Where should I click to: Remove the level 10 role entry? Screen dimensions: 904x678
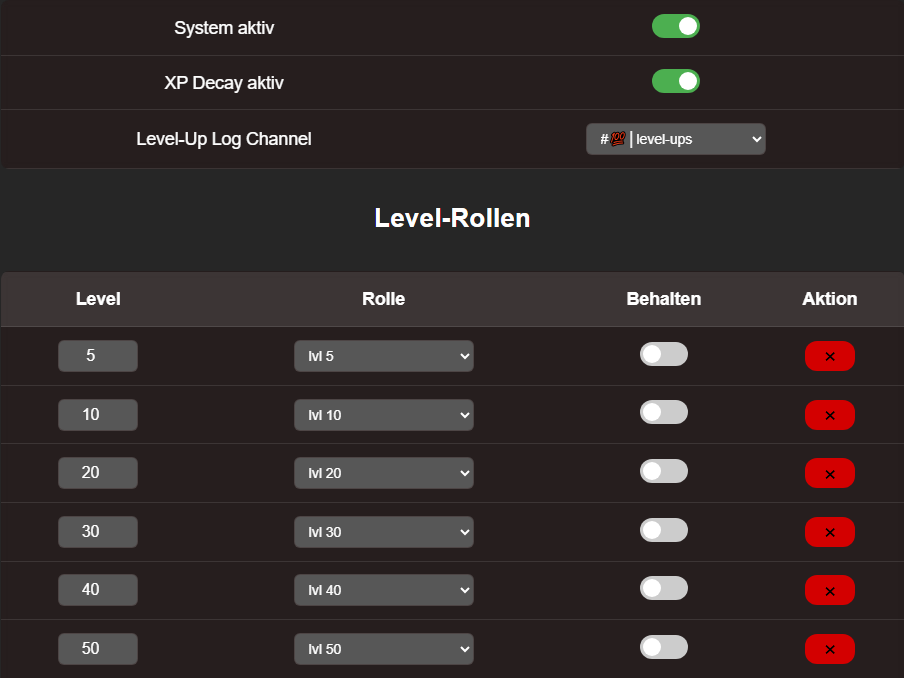coord(829,415)
